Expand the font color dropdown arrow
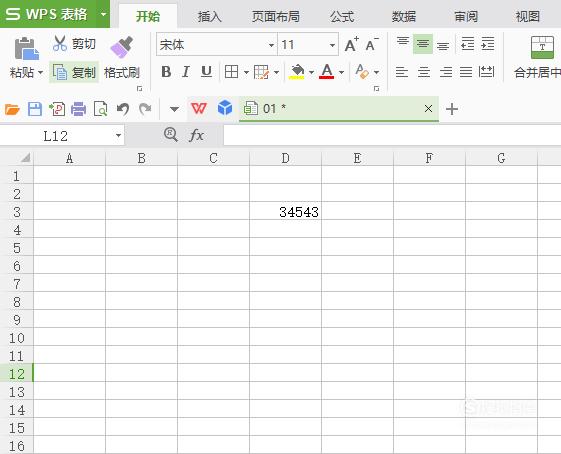 [342, 72]
